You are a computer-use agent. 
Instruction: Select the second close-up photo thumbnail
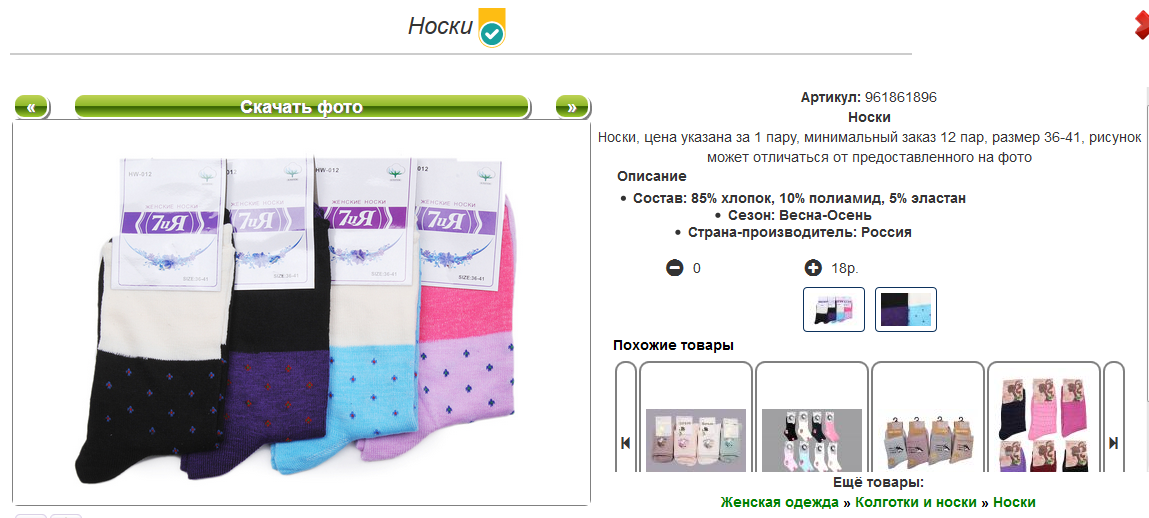tap(906, 309)
